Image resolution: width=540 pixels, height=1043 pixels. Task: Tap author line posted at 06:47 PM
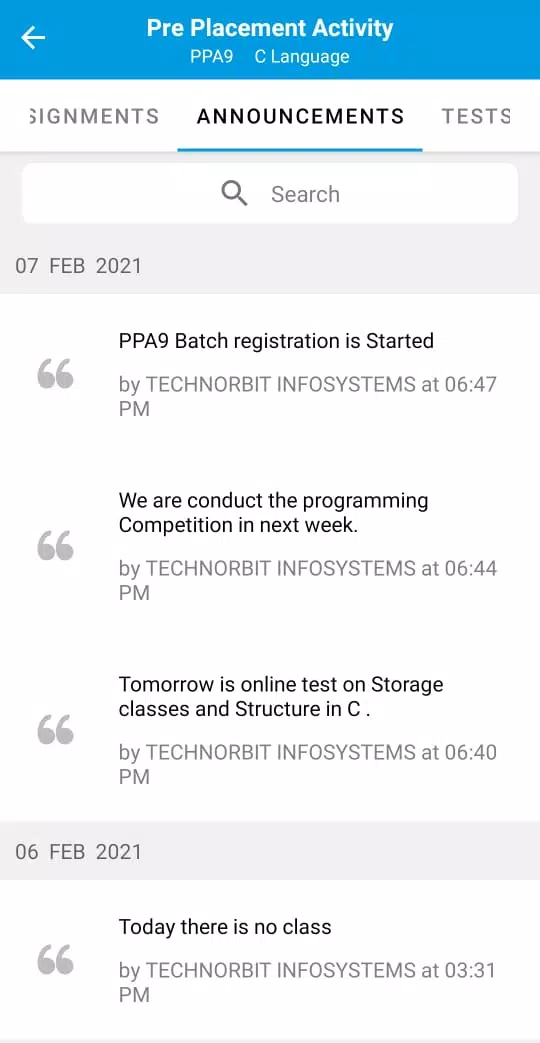pos(308,396)
